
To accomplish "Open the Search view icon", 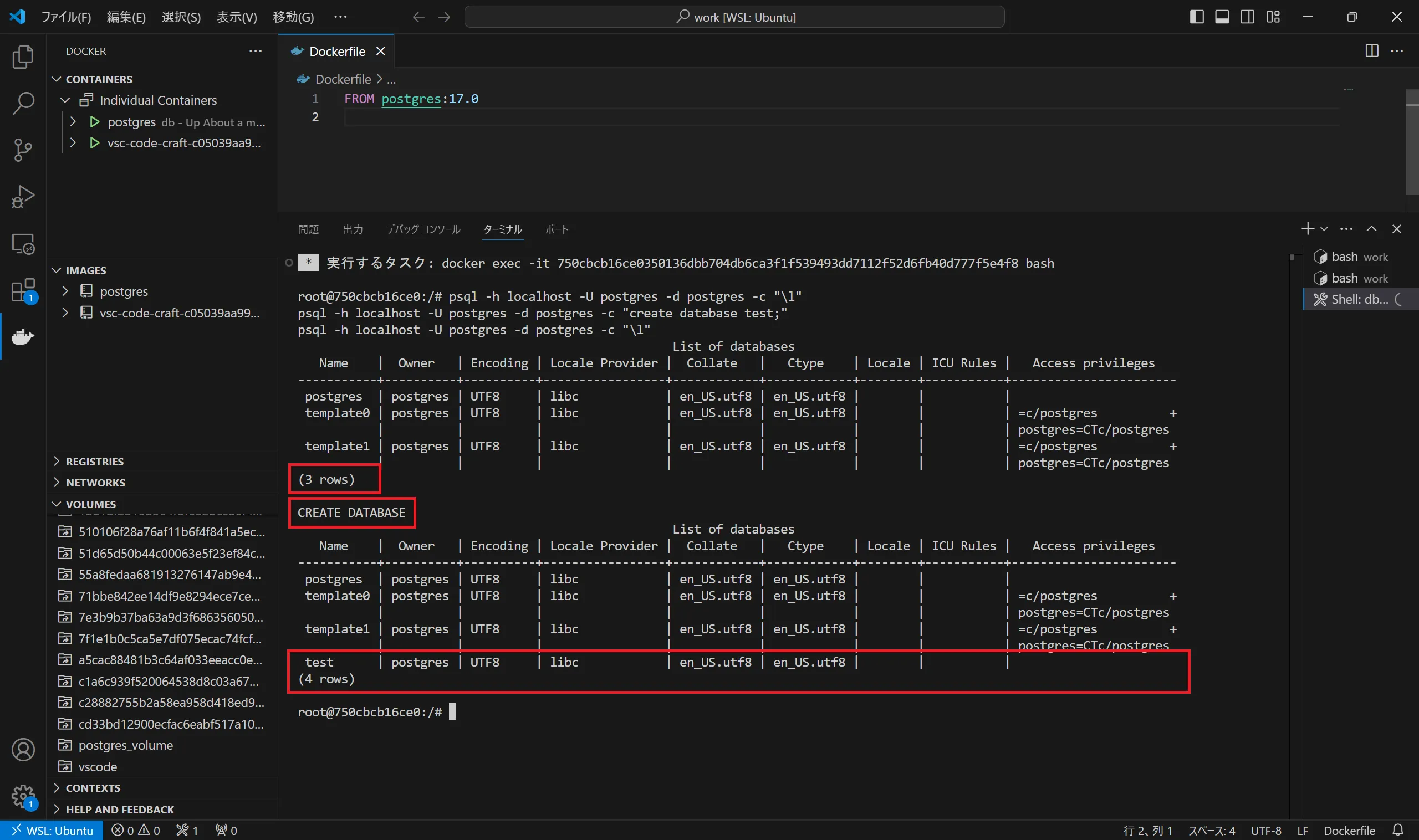I will [23, 104].
